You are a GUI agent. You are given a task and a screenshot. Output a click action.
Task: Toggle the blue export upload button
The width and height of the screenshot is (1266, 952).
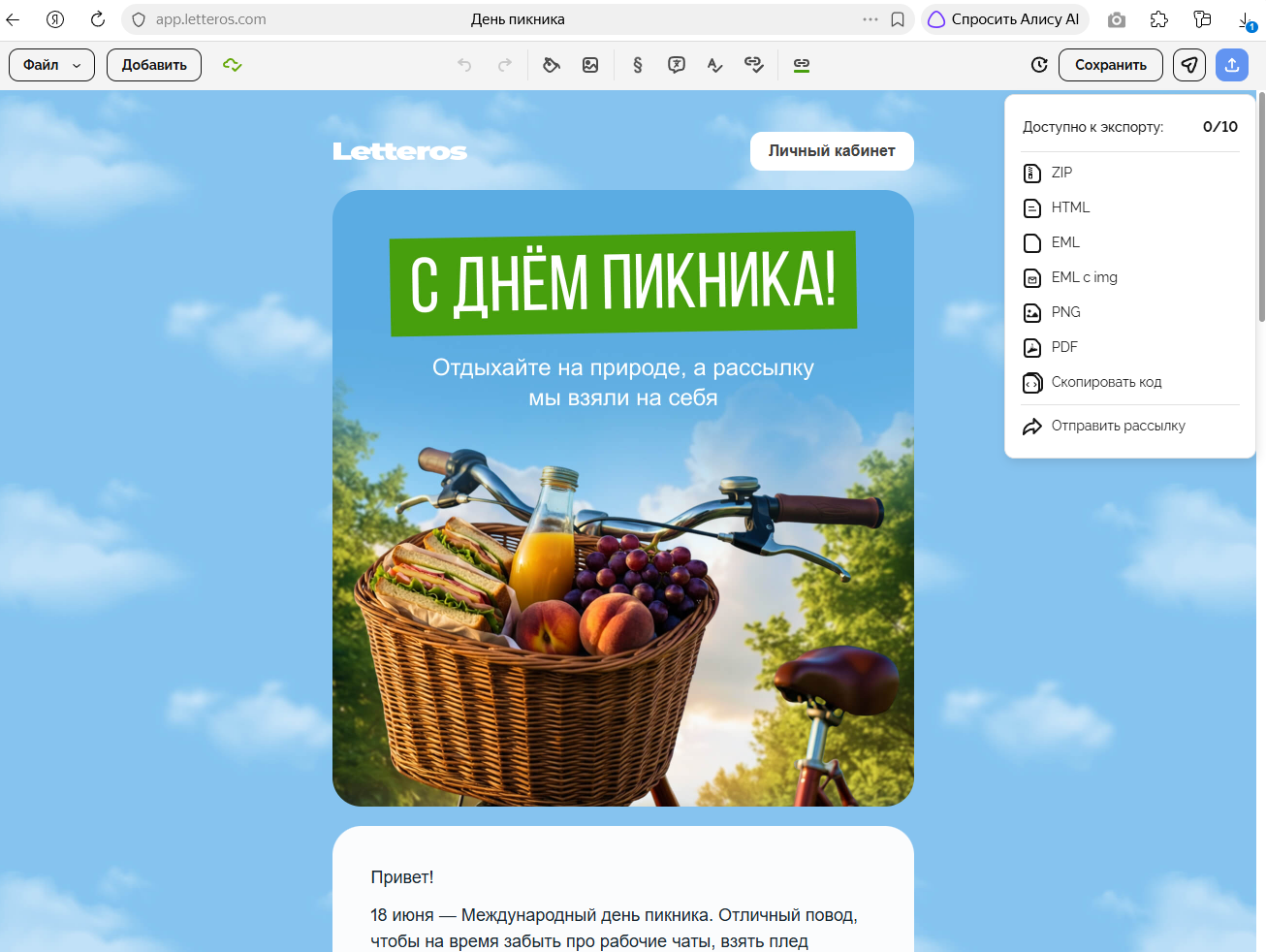(1232, 65)
